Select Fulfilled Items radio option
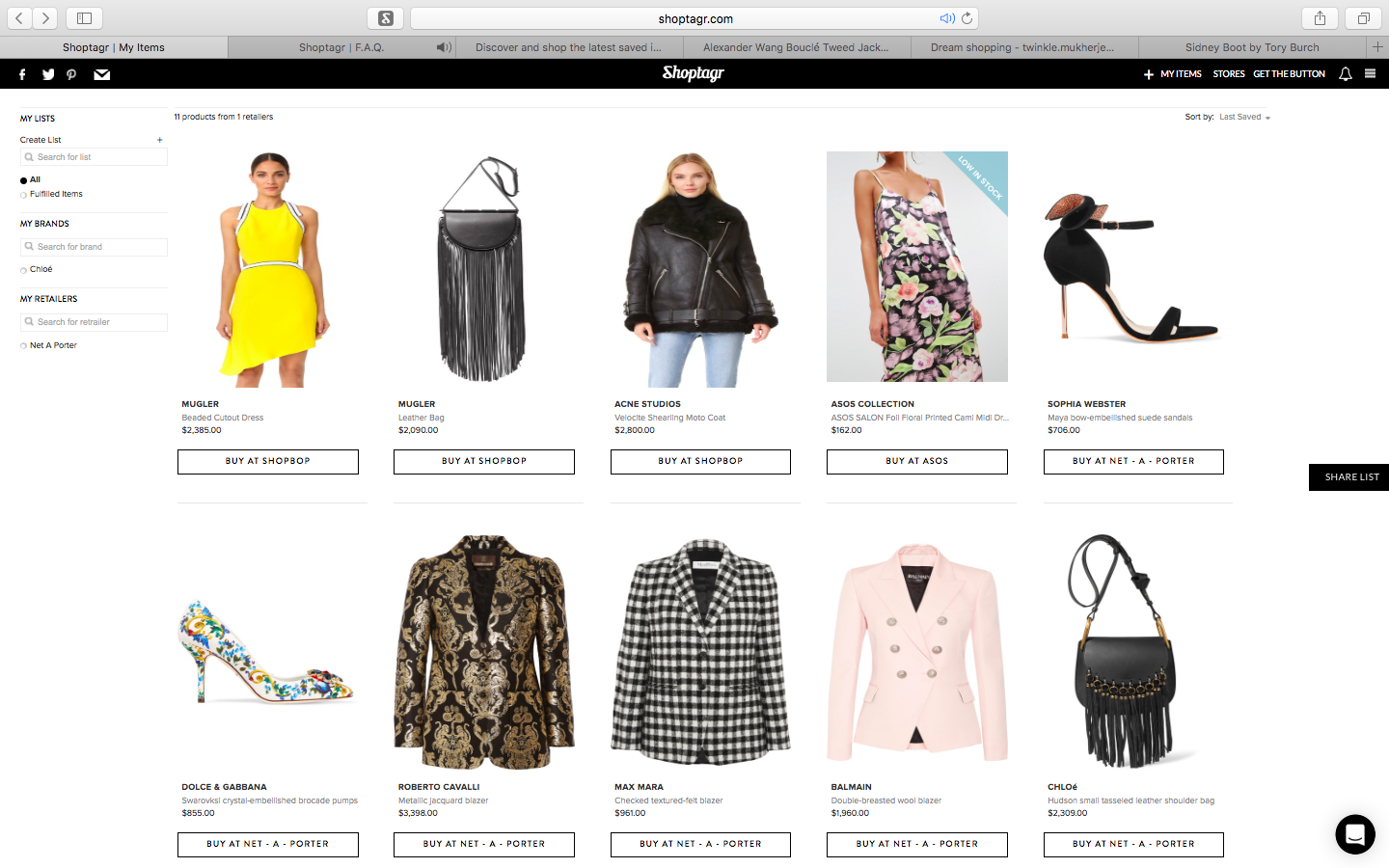This screenshot has width=1389, height=868. click(x=23, y=195)
